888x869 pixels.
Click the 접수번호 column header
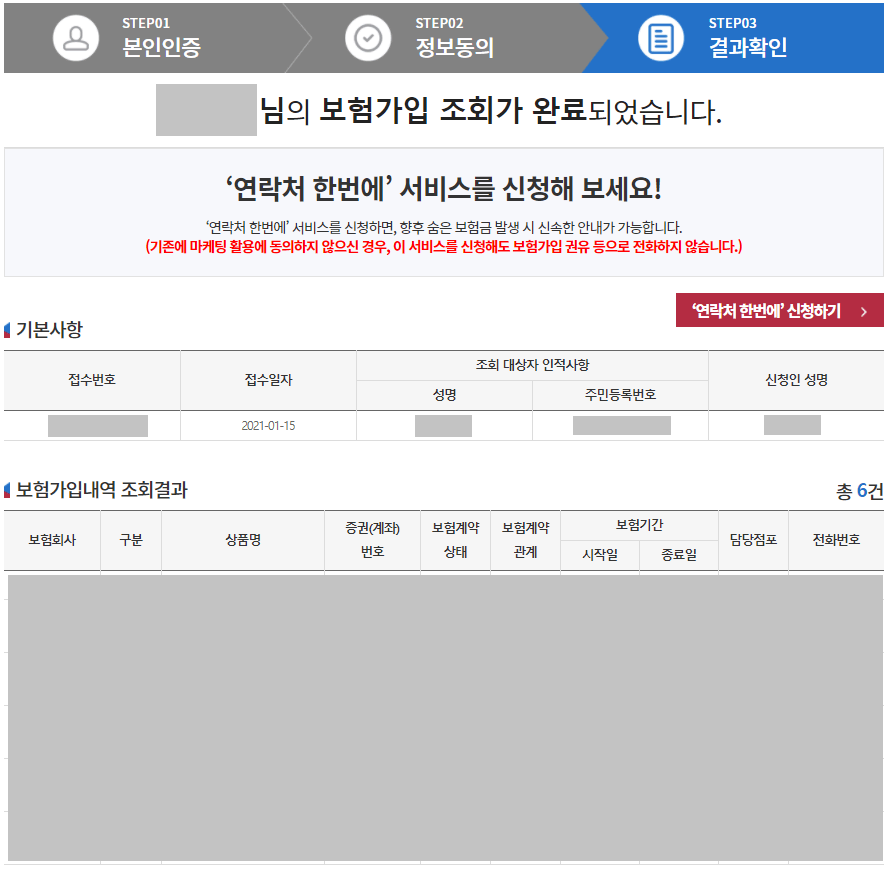coord(91,379)
